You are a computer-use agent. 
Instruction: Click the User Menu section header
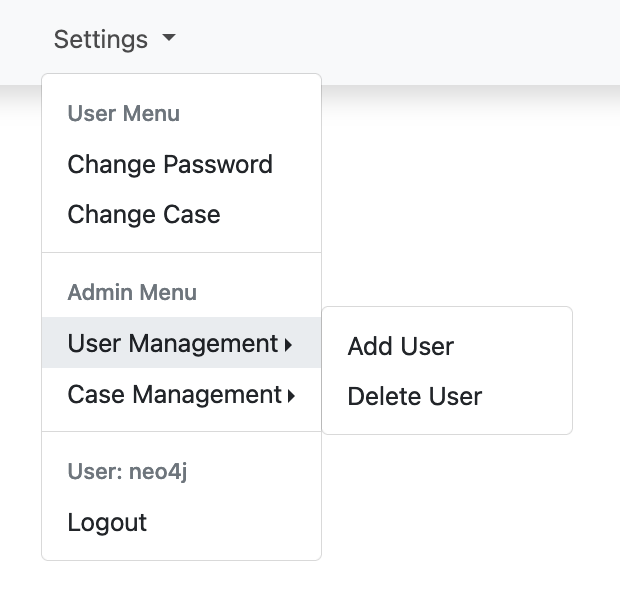click(124, 114)
